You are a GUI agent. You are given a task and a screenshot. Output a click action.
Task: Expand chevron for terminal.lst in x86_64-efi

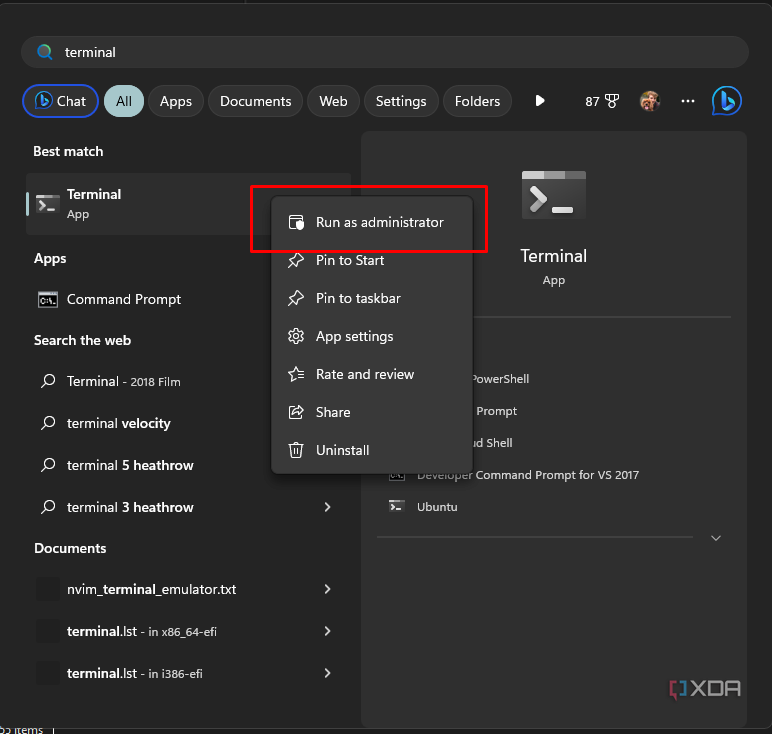[327, 631]
